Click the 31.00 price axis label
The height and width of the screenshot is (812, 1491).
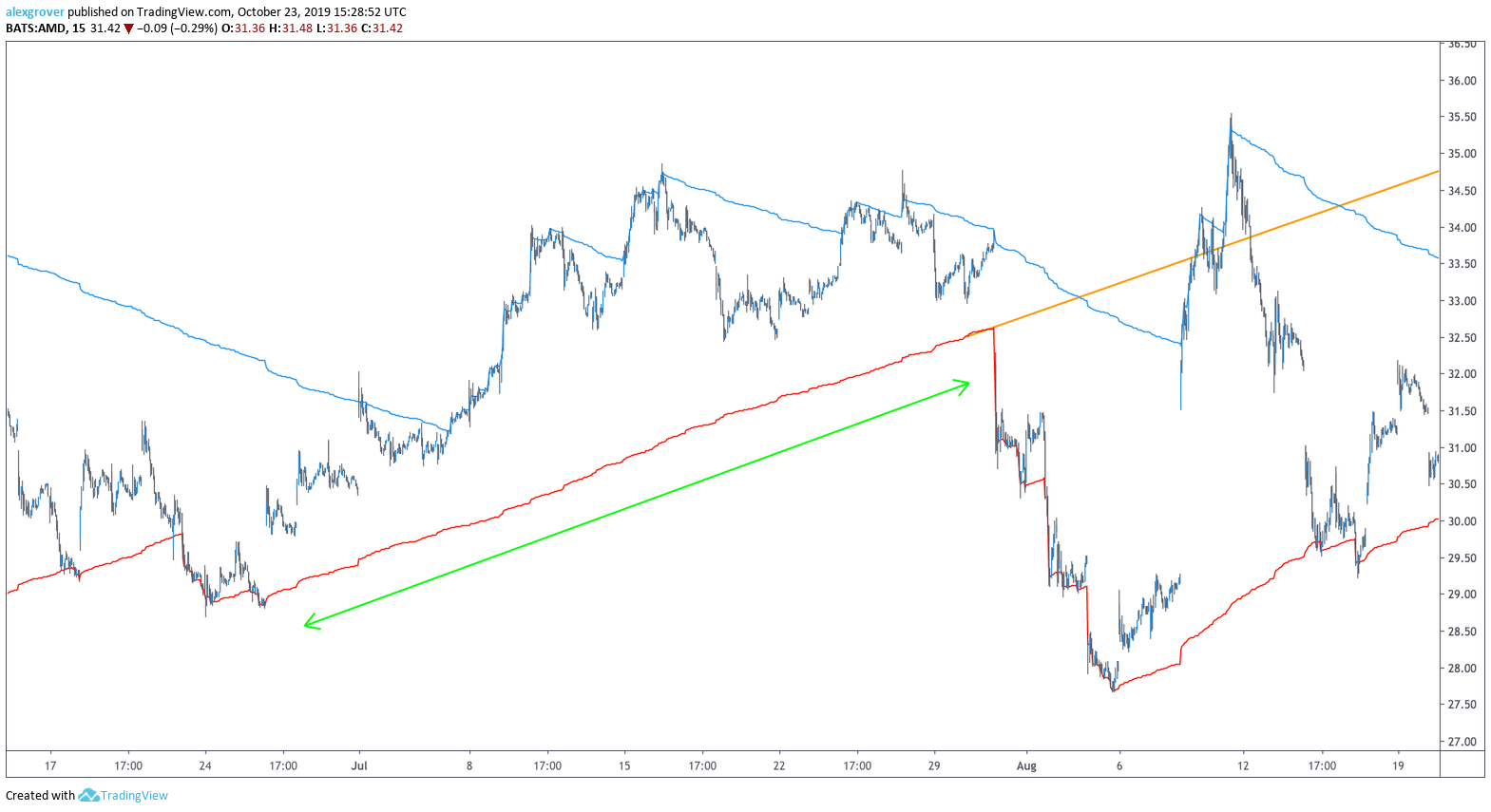[1462, 448]
